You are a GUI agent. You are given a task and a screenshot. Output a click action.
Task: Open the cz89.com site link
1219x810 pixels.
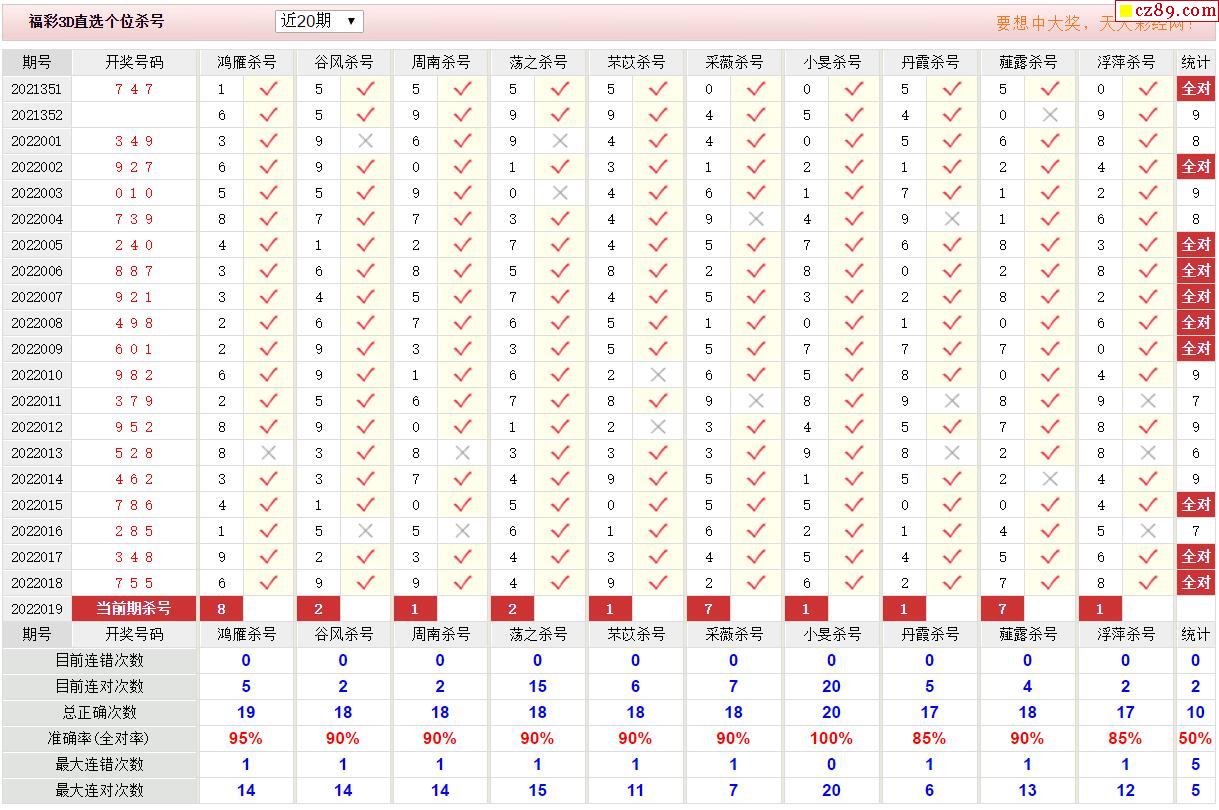coord(1166,11)
